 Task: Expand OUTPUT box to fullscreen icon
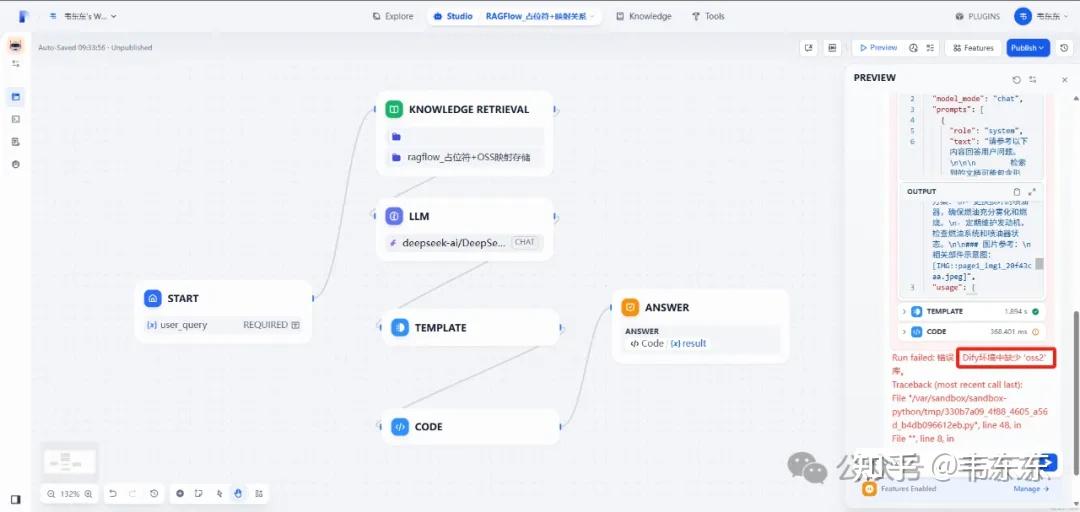pos(1032,192)
